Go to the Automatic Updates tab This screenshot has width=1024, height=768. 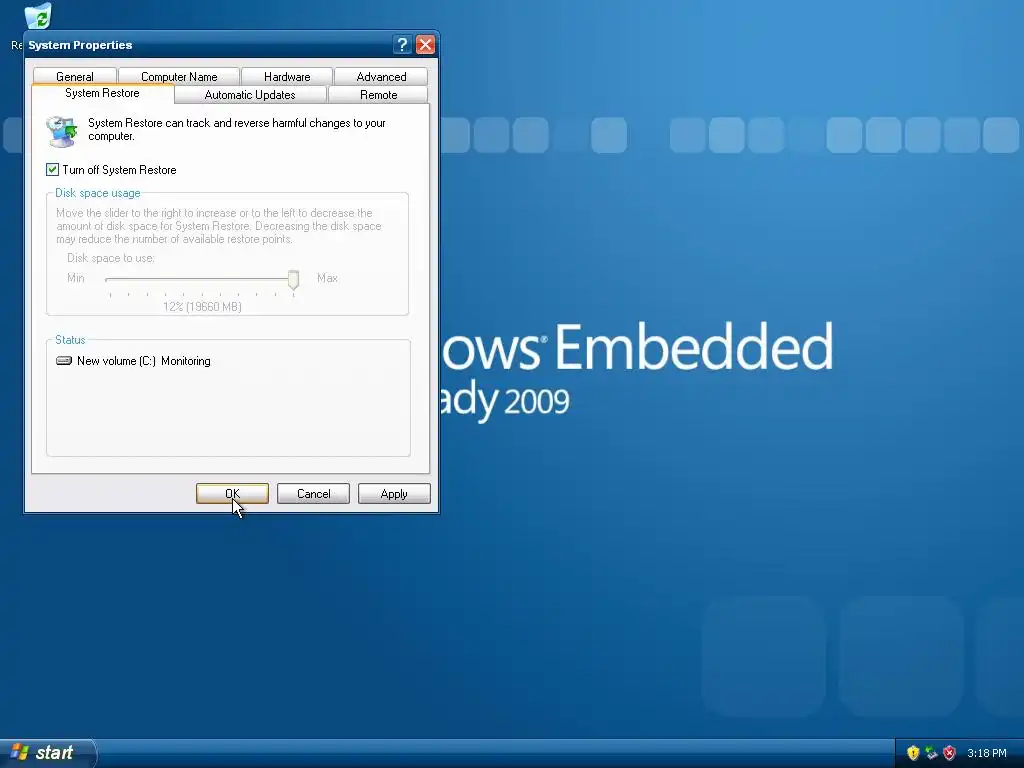point(250,95)
